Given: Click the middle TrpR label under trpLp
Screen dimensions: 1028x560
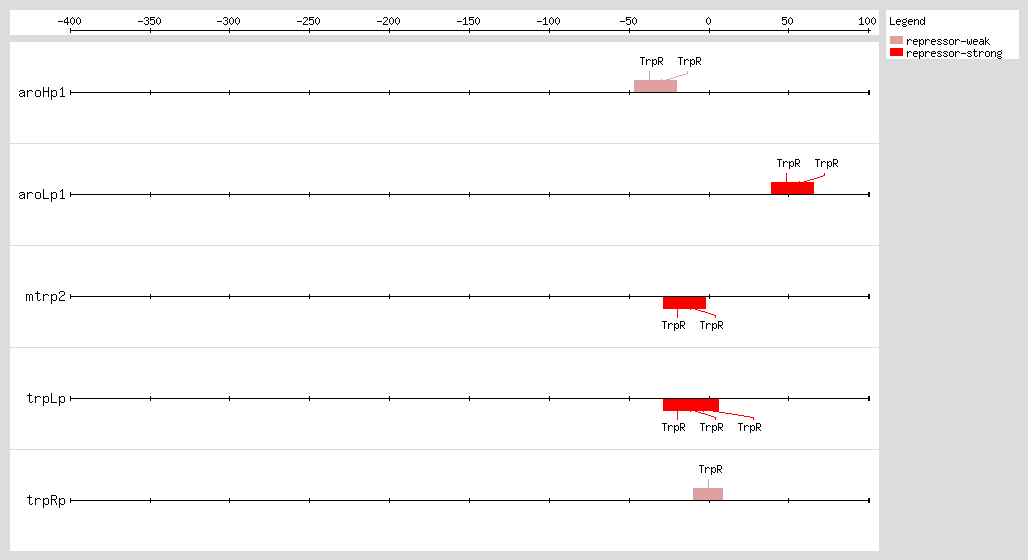Looking at the screenshot, I should [711, 428].
